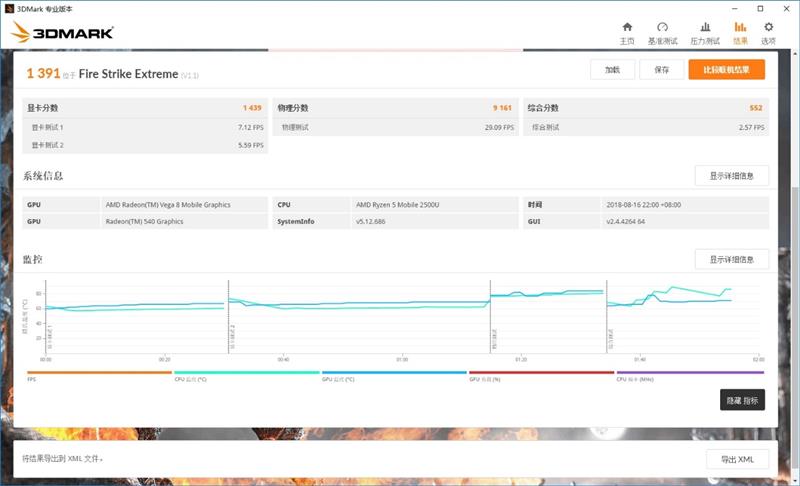Expand monitoring details with 显示详细信息 button
This screenshot has height=486, width=800.
731,260
